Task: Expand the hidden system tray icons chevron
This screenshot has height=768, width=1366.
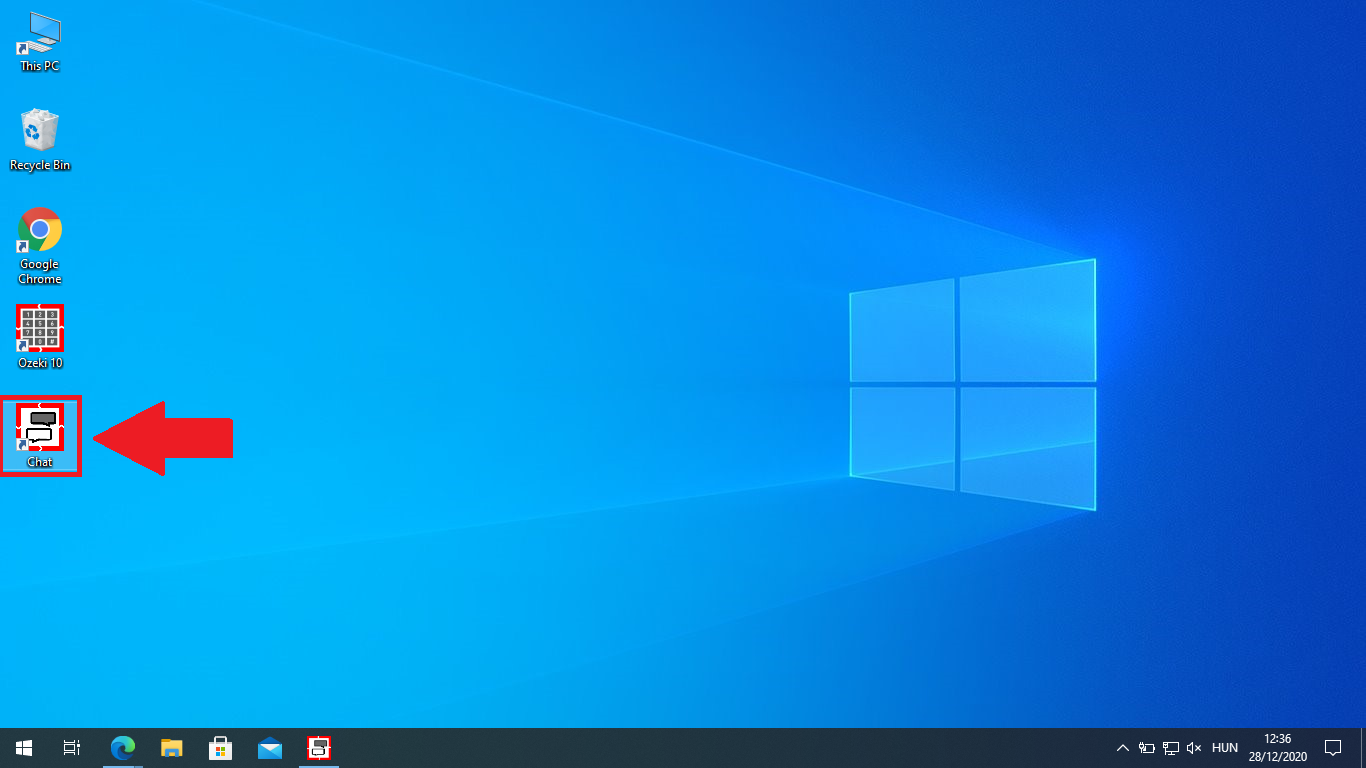Action: point(1122,747)
